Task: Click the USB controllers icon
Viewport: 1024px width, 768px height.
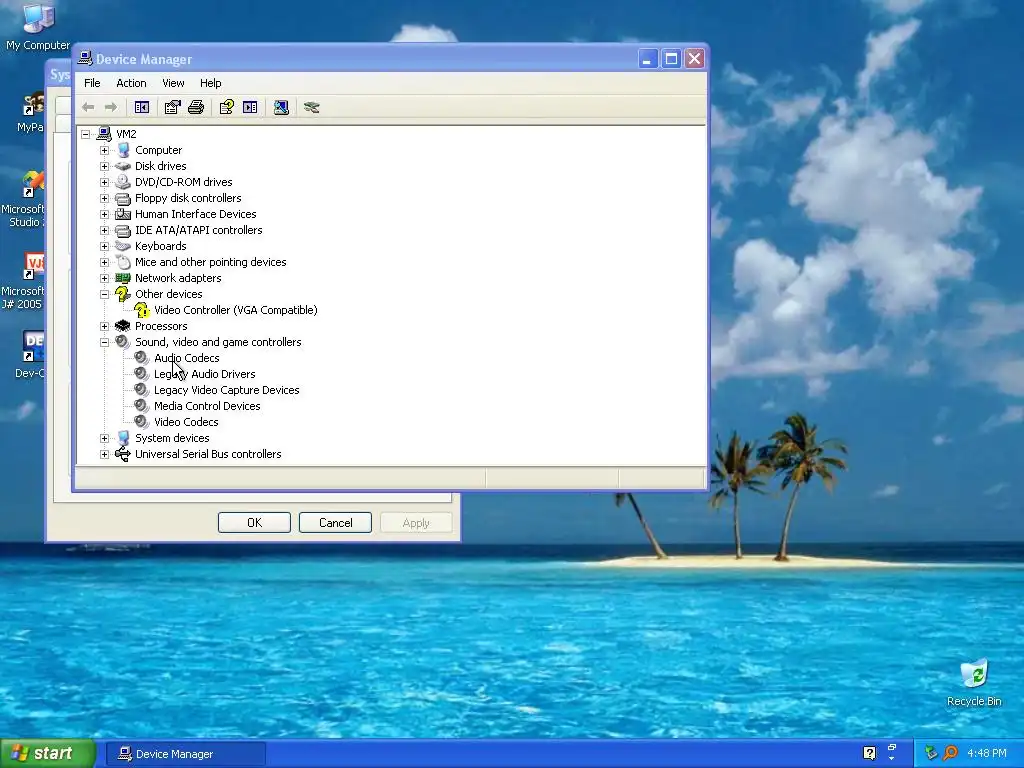Action: (123, 454)
